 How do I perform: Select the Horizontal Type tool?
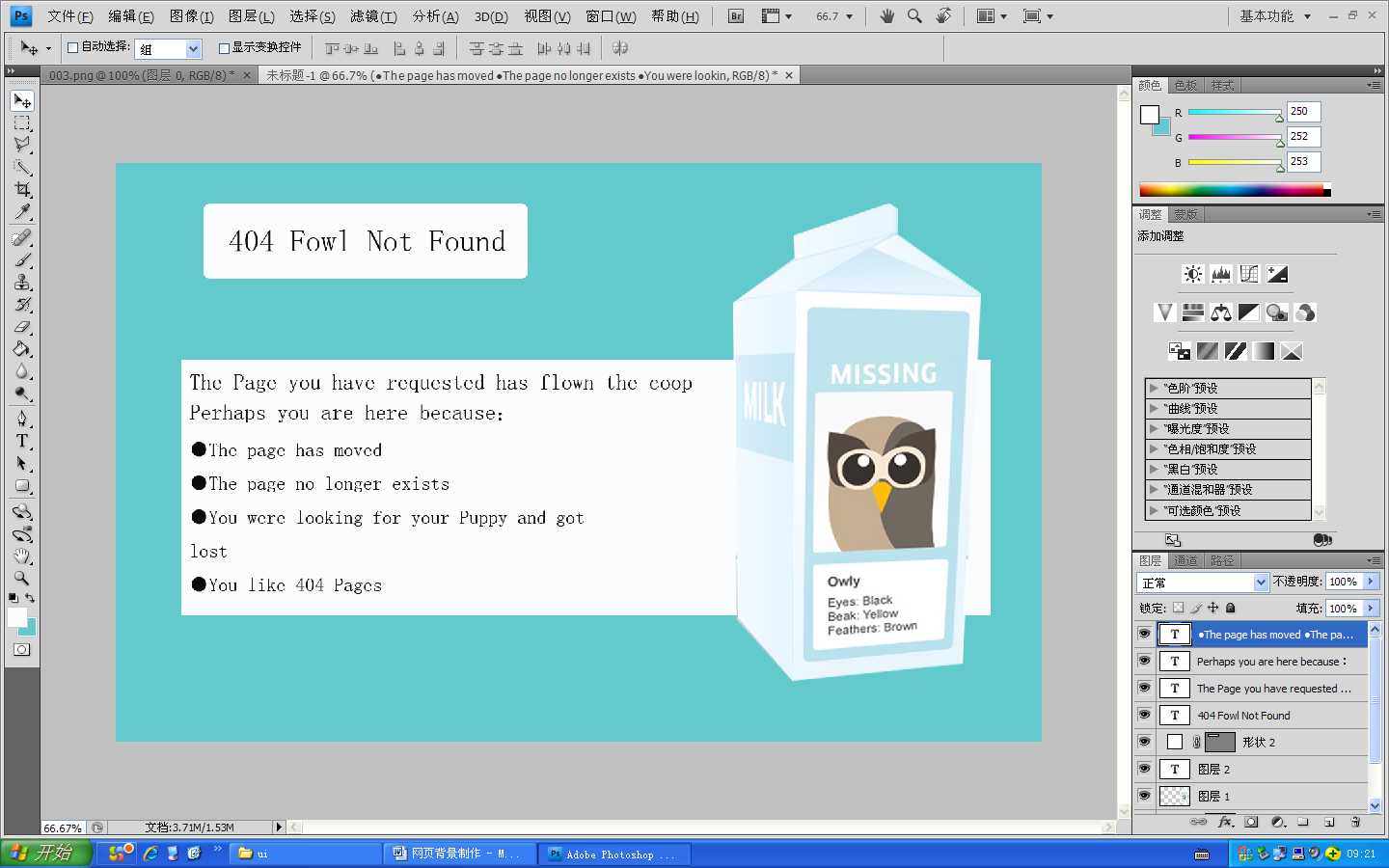22,441
